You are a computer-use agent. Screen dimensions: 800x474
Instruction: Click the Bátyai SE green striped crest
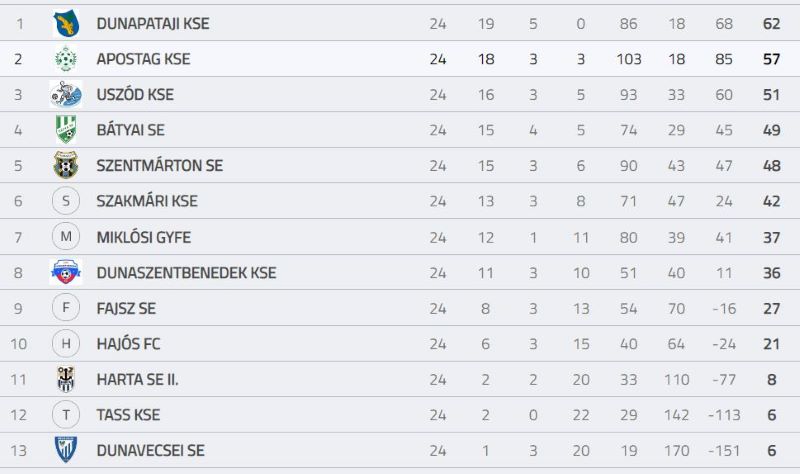point(66,130)
